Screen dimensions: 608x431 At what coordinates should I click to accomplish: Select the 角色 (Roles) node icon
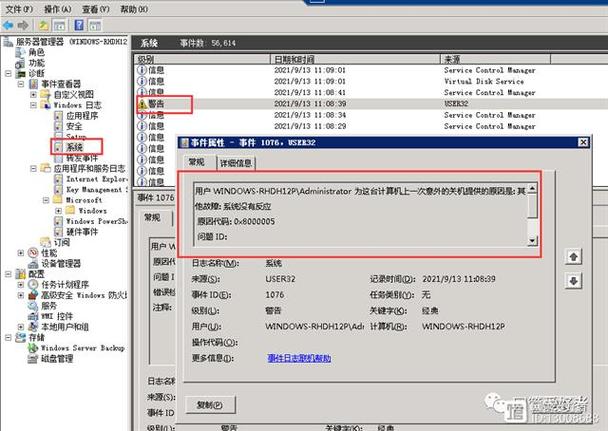click(20, 53)
